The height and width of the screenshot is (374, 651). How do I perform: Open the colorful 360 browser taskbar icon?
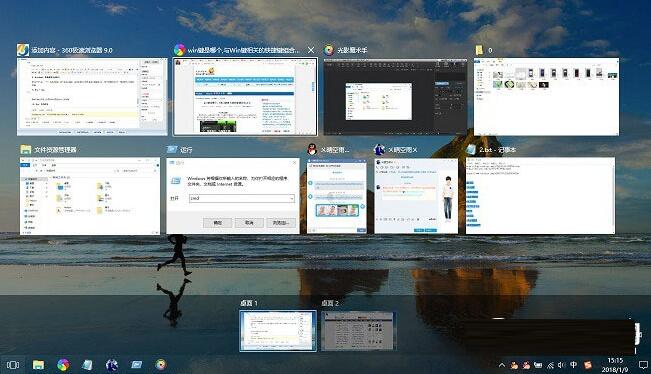tap(63, 365)
